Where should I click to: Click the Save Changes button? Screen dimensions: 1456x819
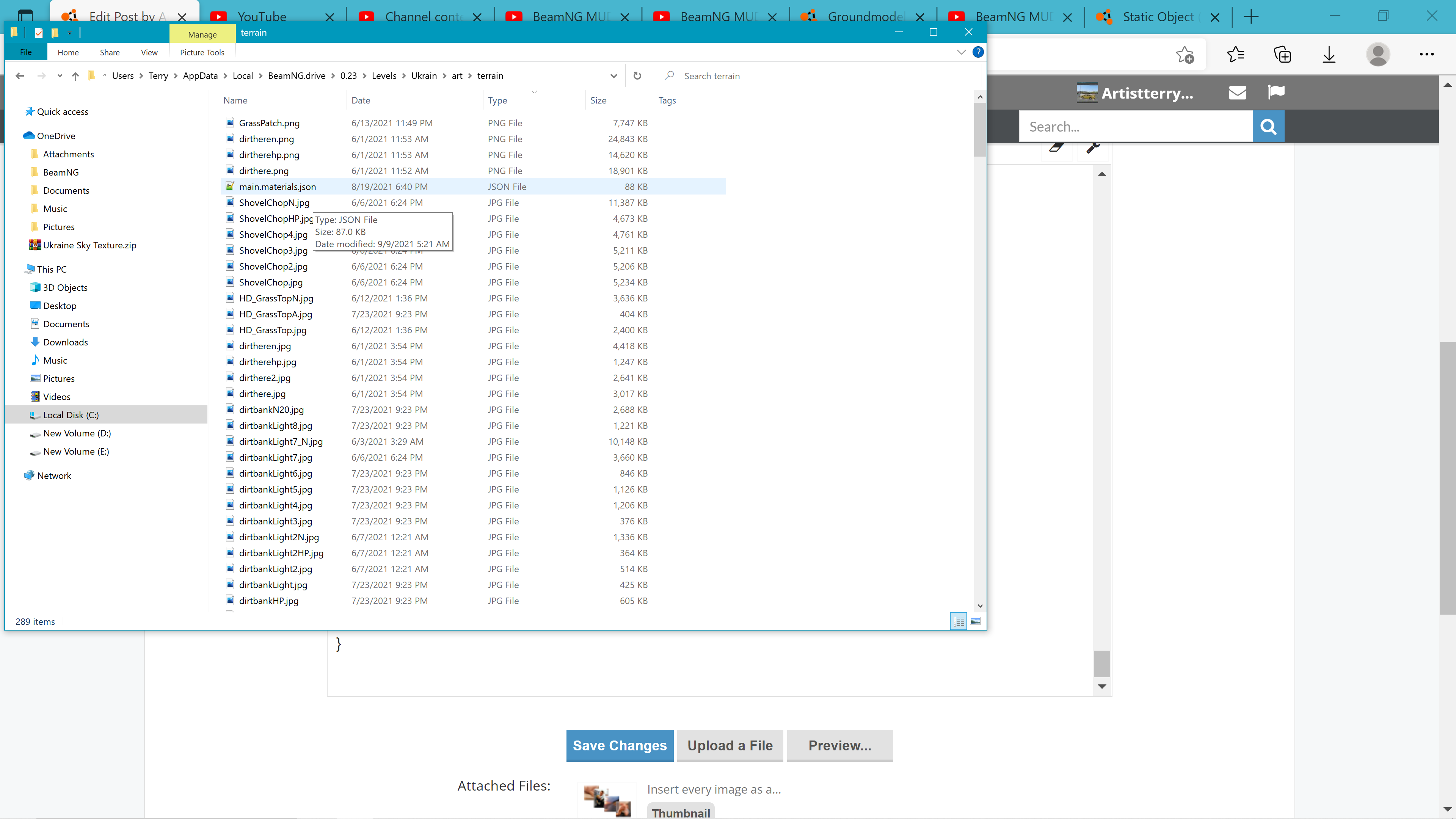[620, 745]
